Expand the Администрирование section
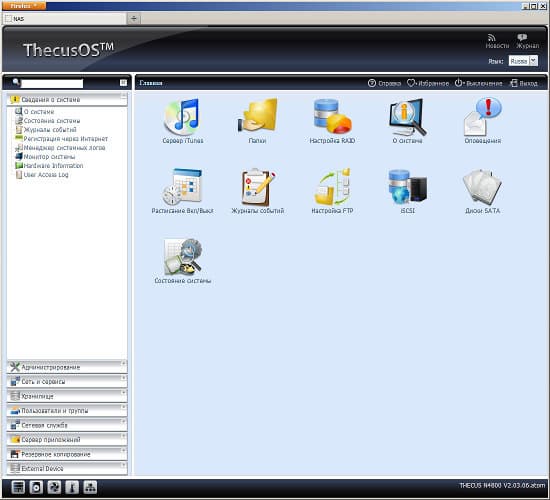This screenshot has height=500, width=550. click(x=67, y=367)
